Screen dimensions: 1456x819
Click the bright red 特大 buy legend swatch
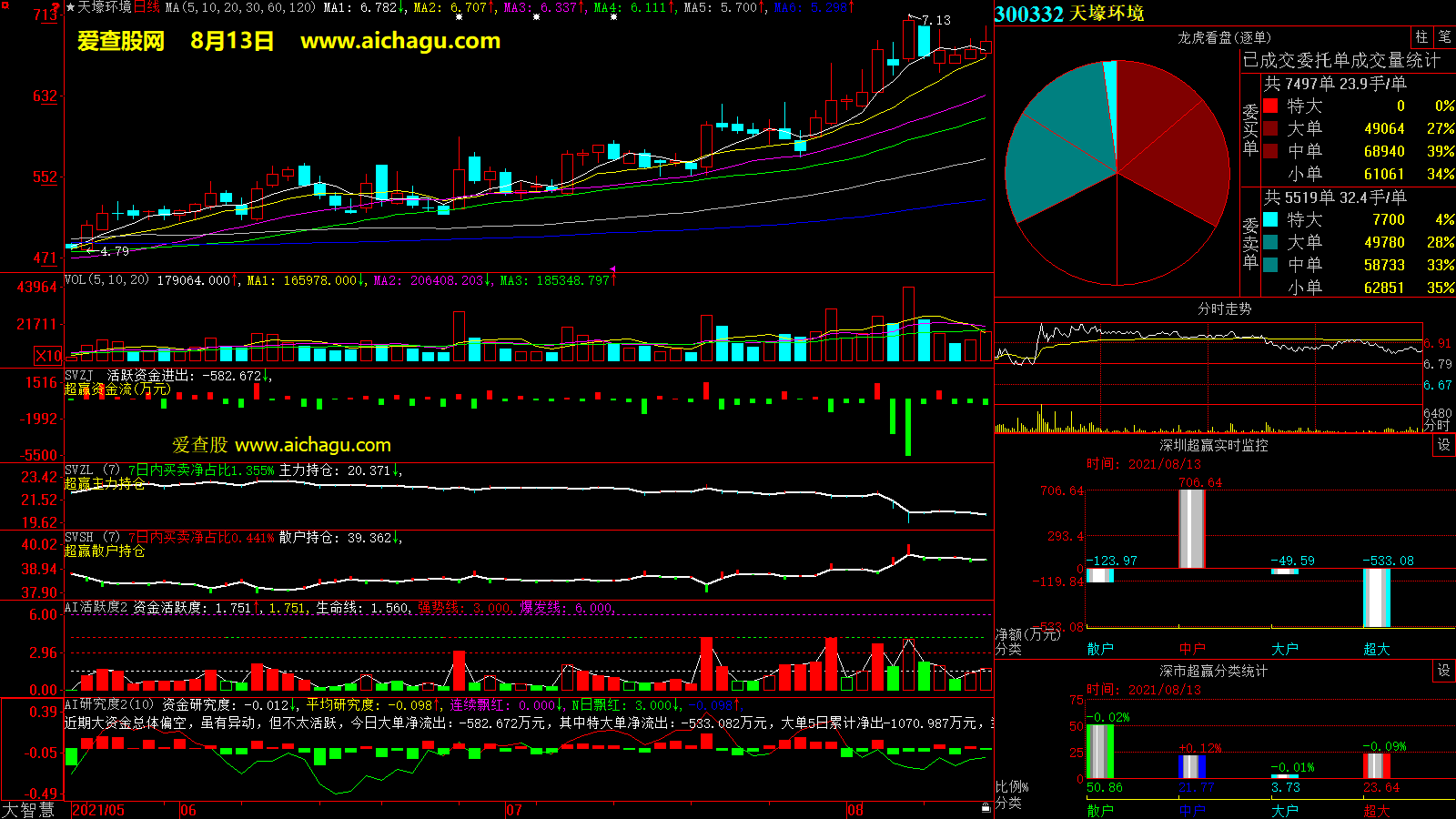(x=1270, y=106)
